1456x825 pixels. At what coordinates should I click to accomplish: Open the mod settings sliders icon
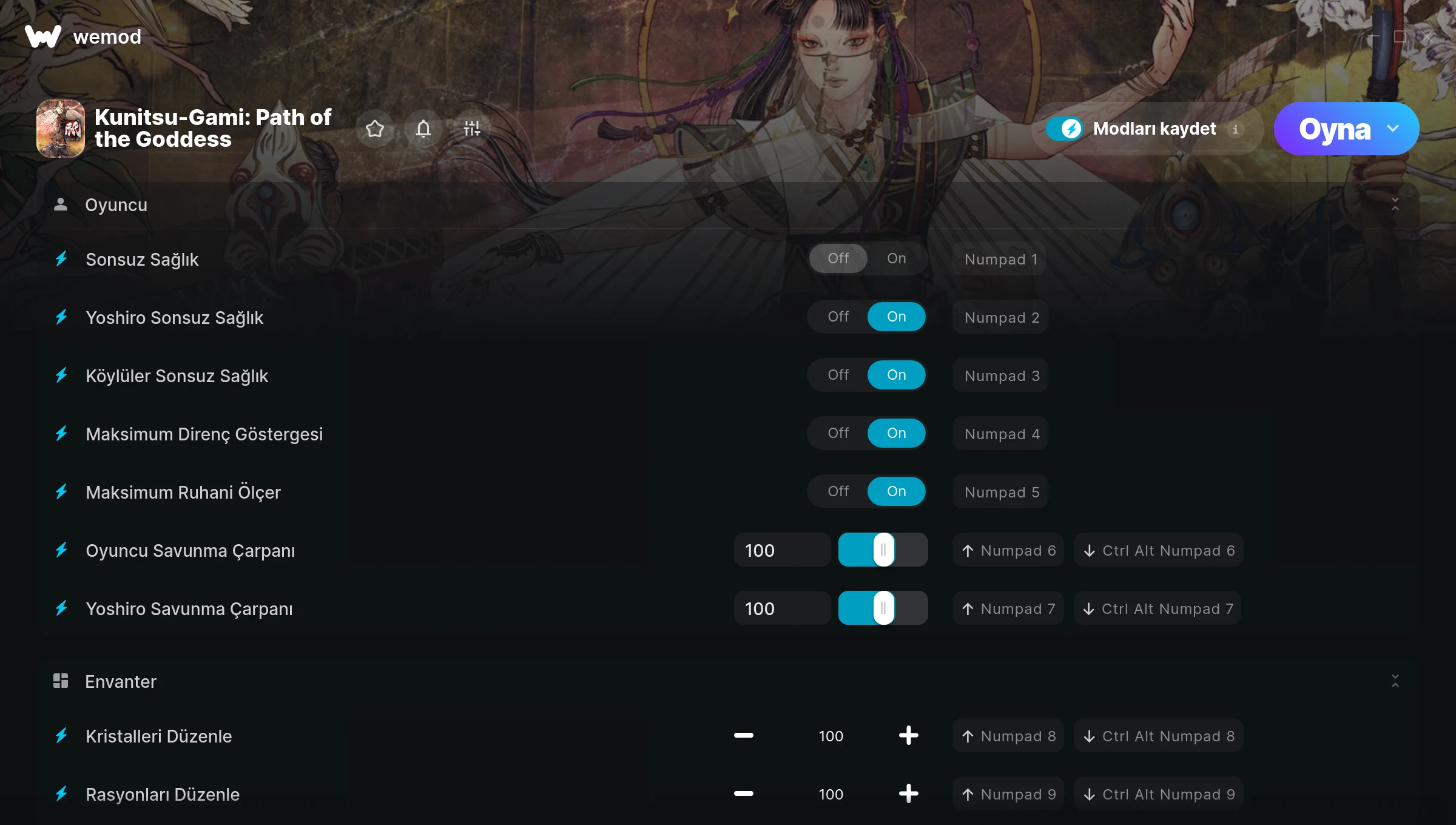pos(471,129)
